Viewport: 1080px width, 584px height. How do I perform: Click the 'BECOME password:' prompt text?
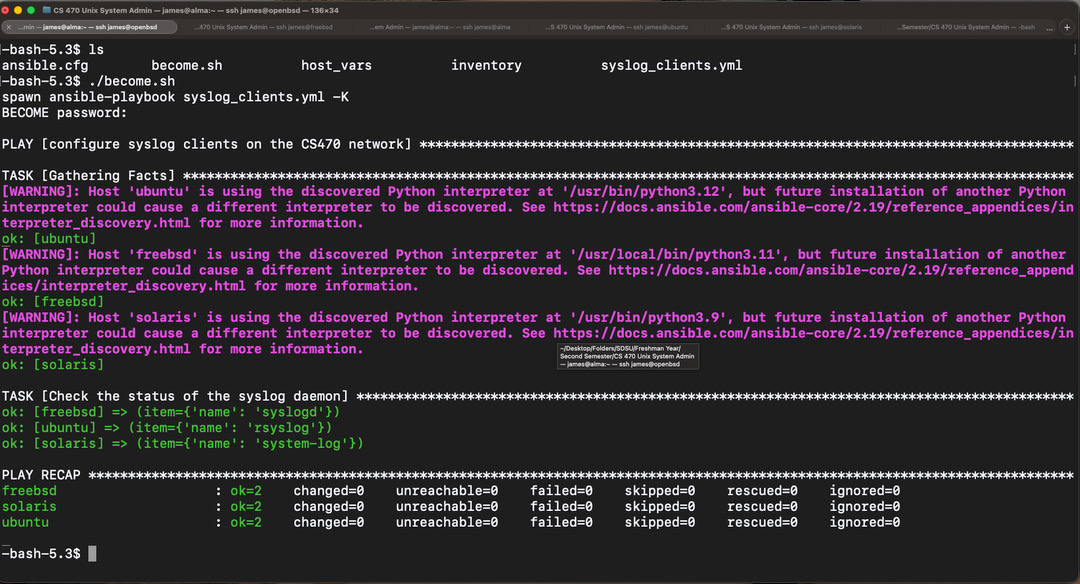[x=64, y=113]
